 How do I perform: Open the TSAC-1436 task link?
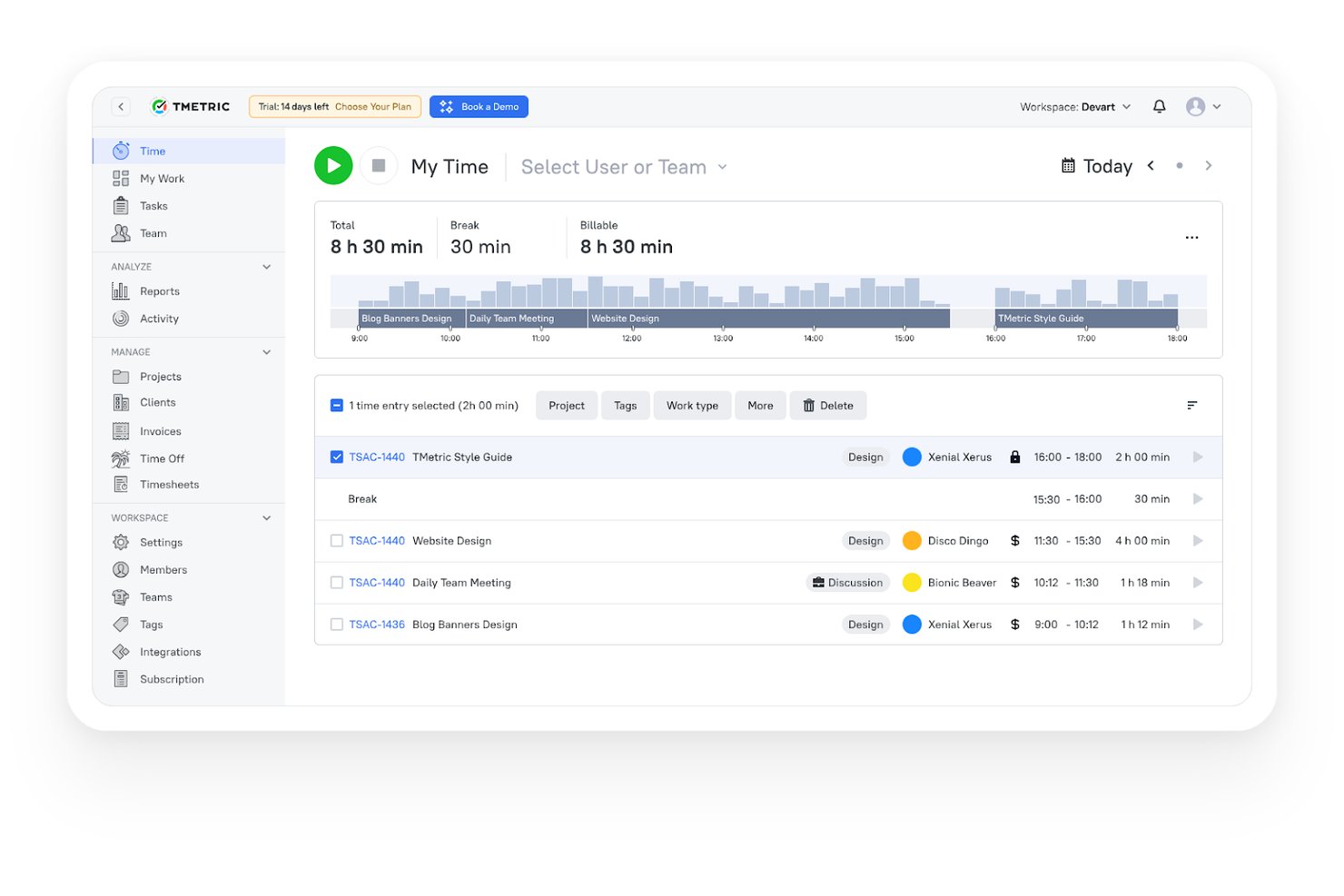pyautogui.click(x=377, y=625)
